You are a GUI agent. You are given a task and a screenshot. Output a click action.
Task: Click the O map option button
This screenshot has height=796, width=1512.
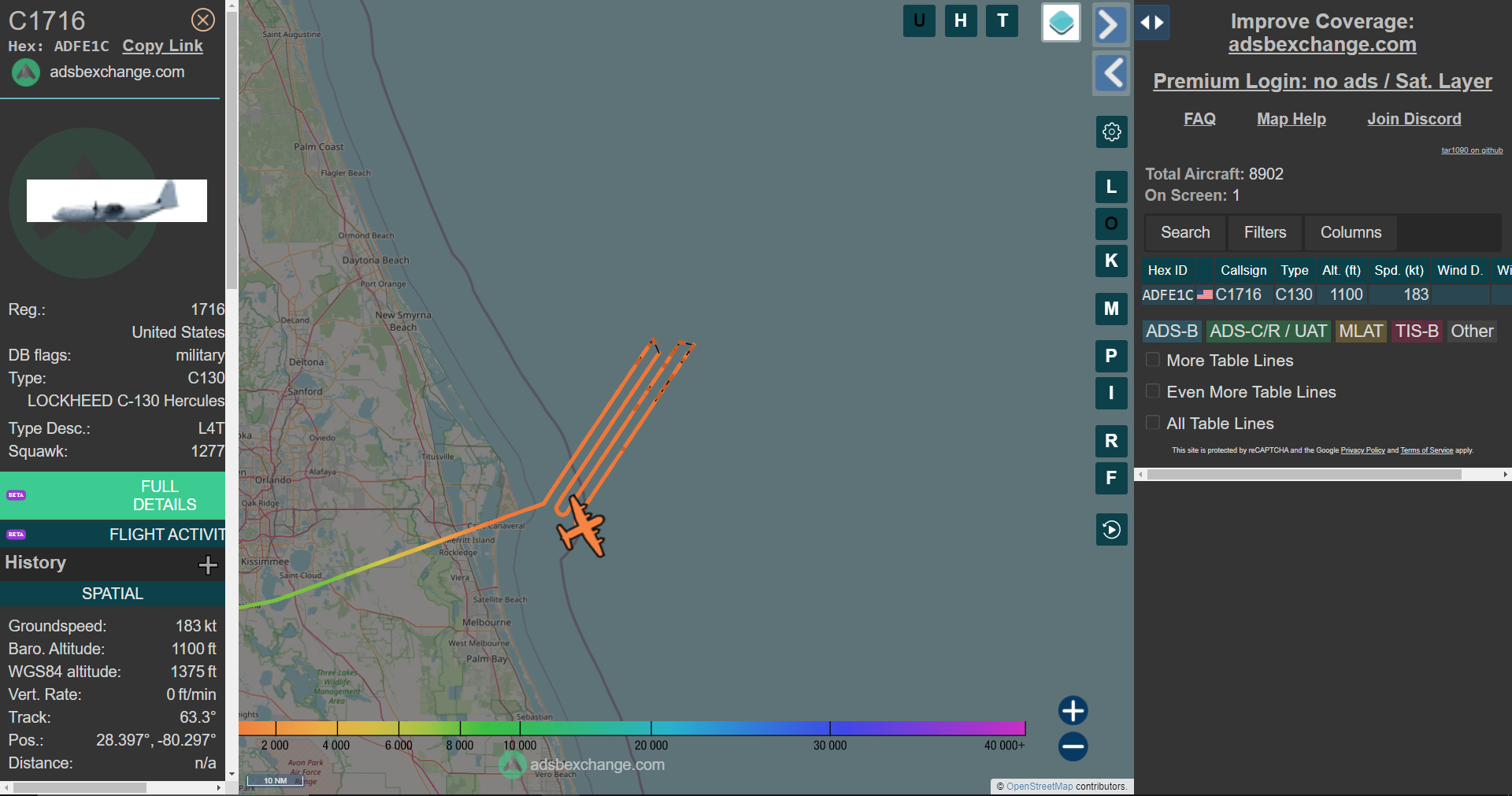point(1111,224)
